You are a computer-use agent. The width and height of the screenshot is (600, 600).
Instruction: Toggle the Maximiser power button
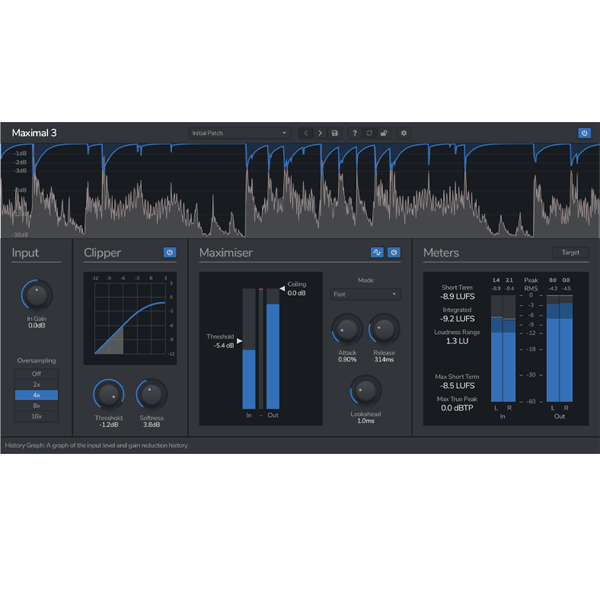[x=394, y=252]
